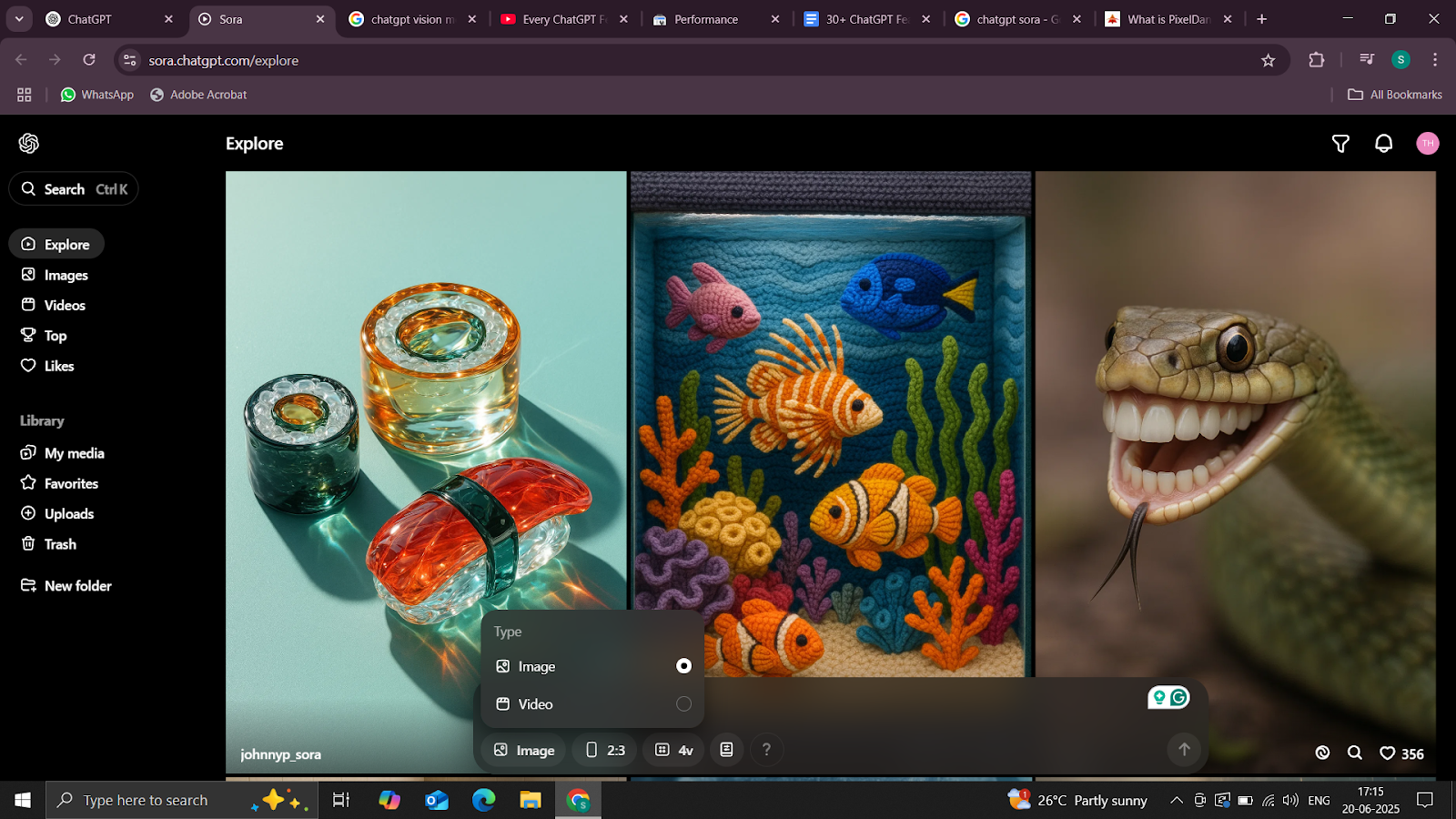Switch to the chatgpt sora Google tab
The height and width of the screenshot is (819, 1456).
coord(1019,19)
